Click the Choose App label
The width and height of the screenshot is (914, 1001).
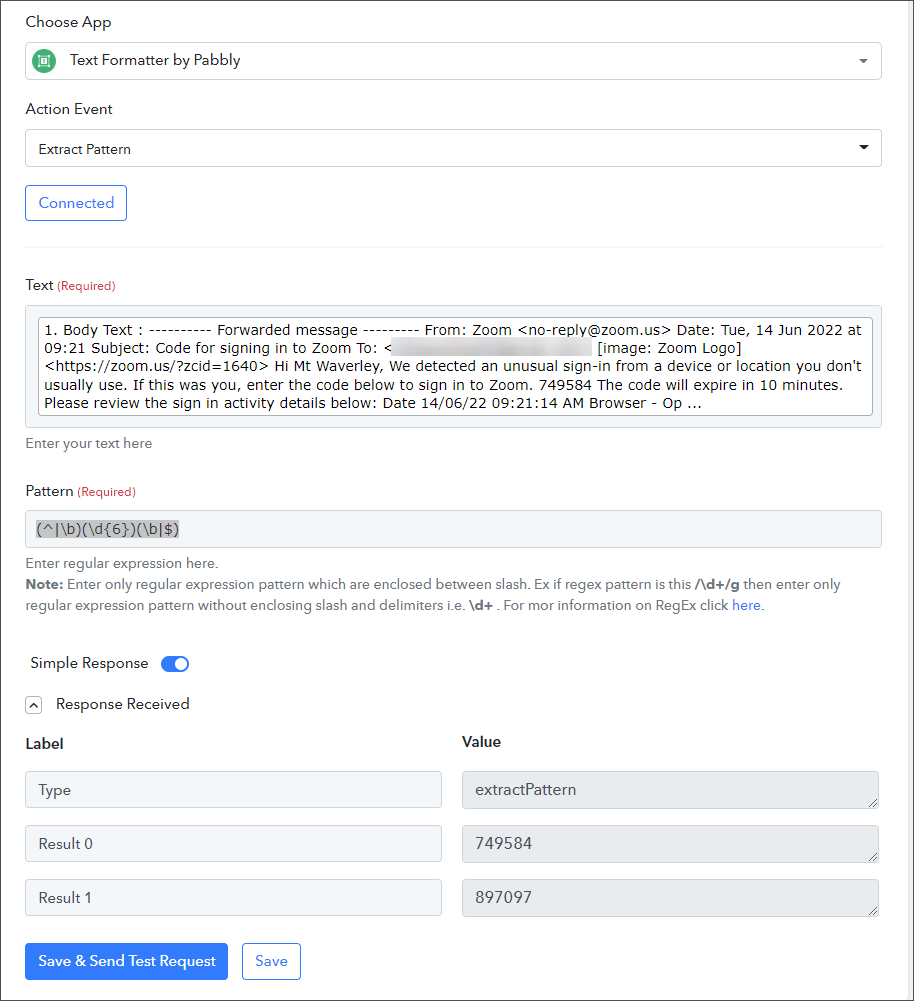pos(68,22)
